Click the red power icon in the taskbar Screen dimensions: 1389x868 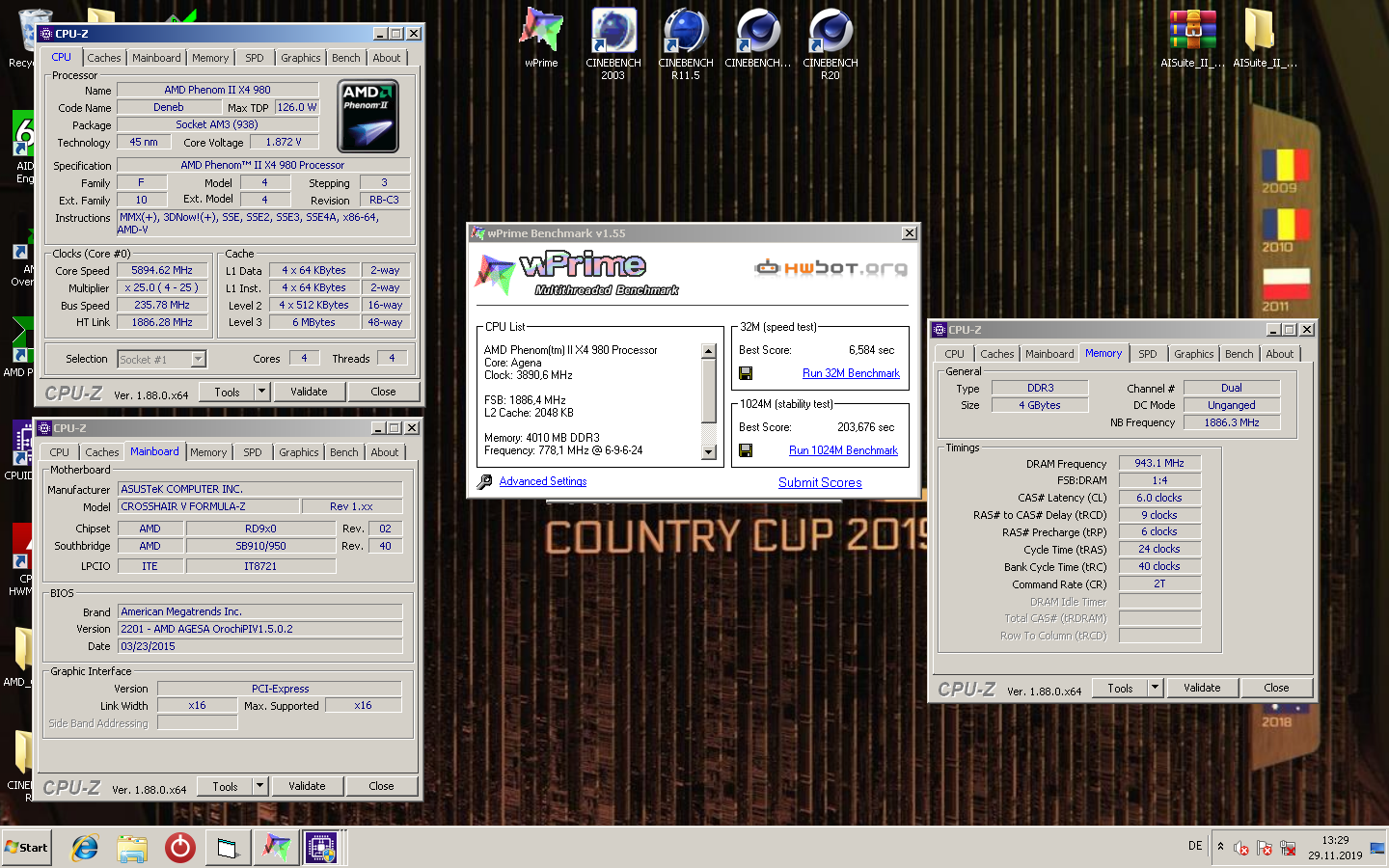point(179,848)
